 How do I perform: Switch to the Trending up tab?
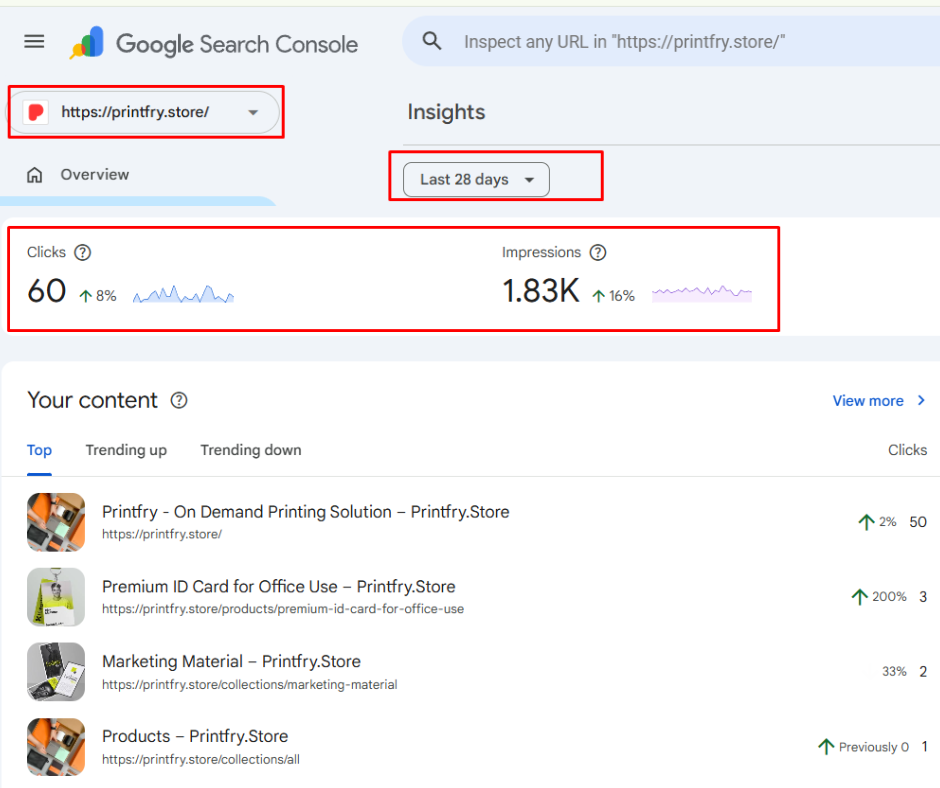tap(126, 450)
